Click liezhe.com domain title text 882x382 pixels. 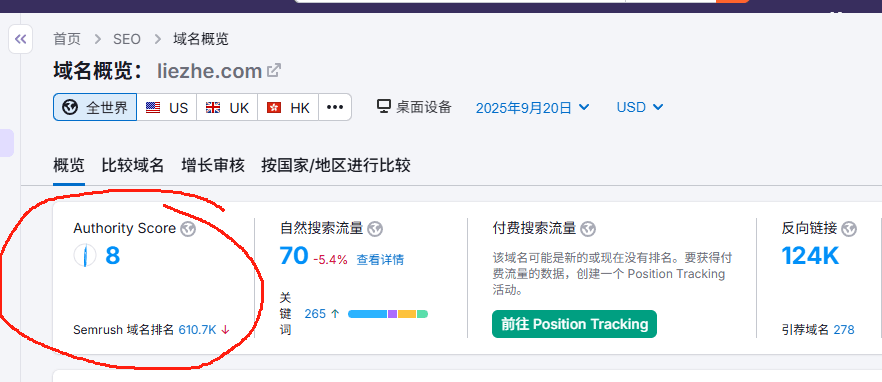[x=210, y=71]
